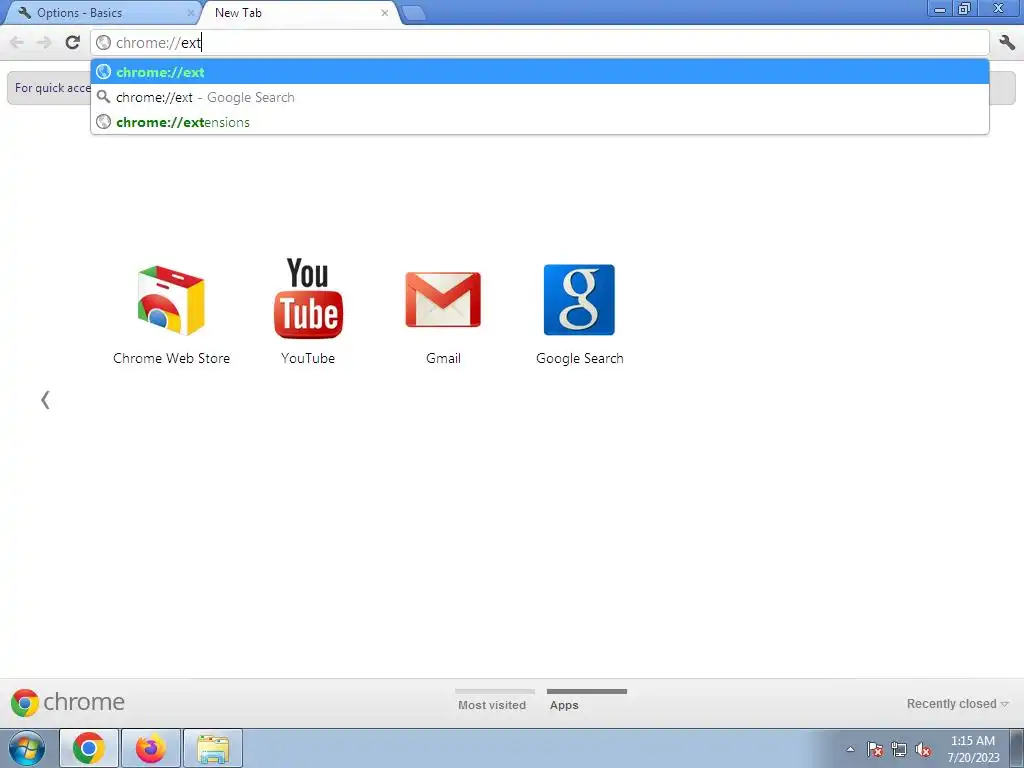1024x768 pixels.
Task: Click the browser forward arrow
Action: 44,43
